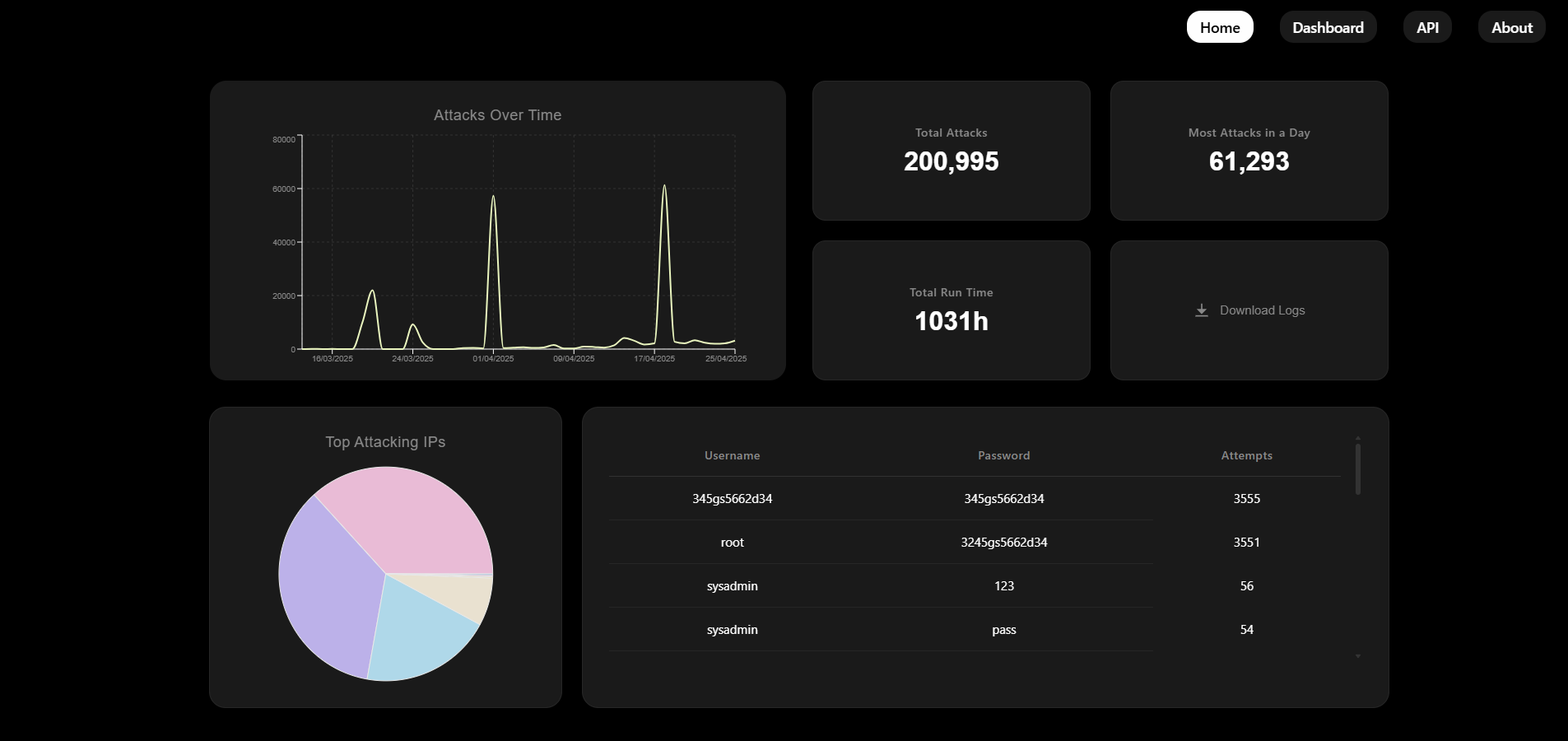Open the API nav item
The image size is (1568, 741).
point(1427,27)
